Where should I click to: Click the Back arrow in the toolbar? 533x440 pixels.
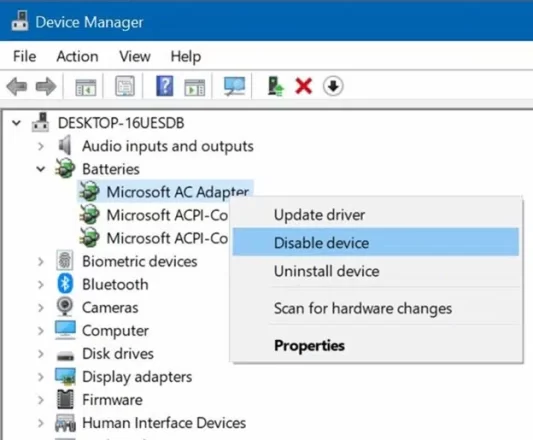(17, 86)
